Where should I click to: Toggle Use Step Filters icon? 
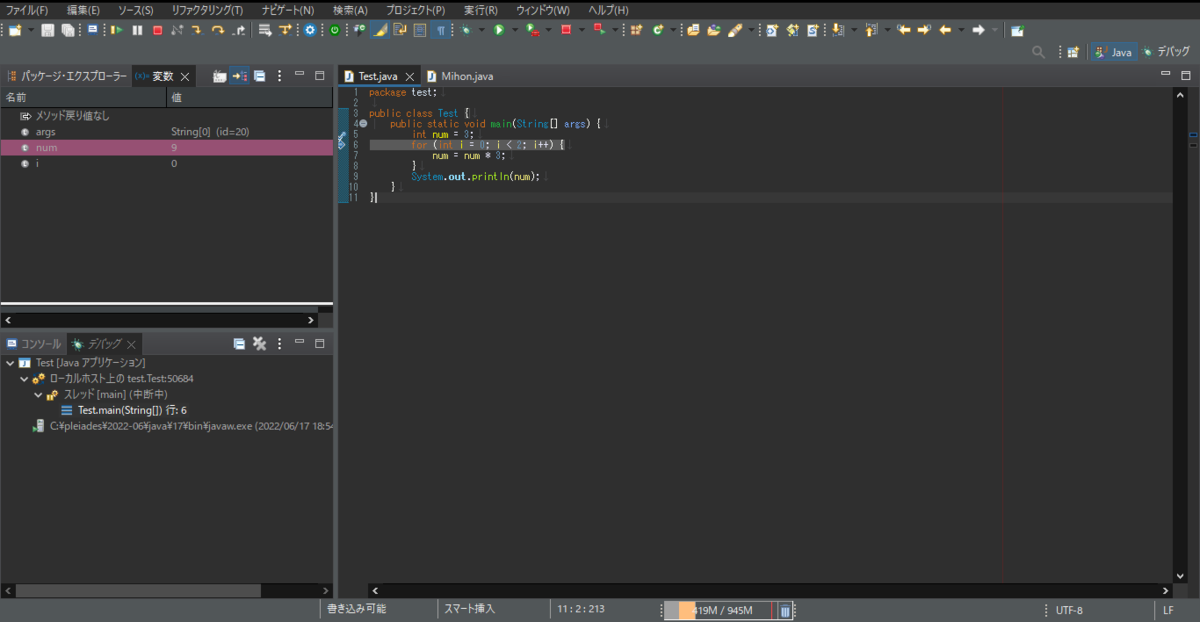click(285, 30)
